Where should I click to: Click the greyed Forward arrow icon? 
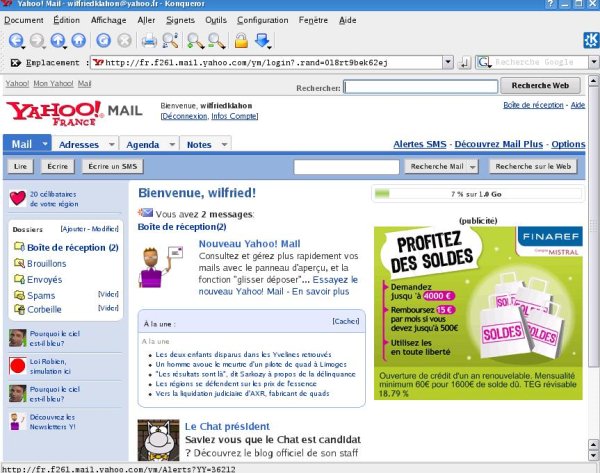point(37,40)
